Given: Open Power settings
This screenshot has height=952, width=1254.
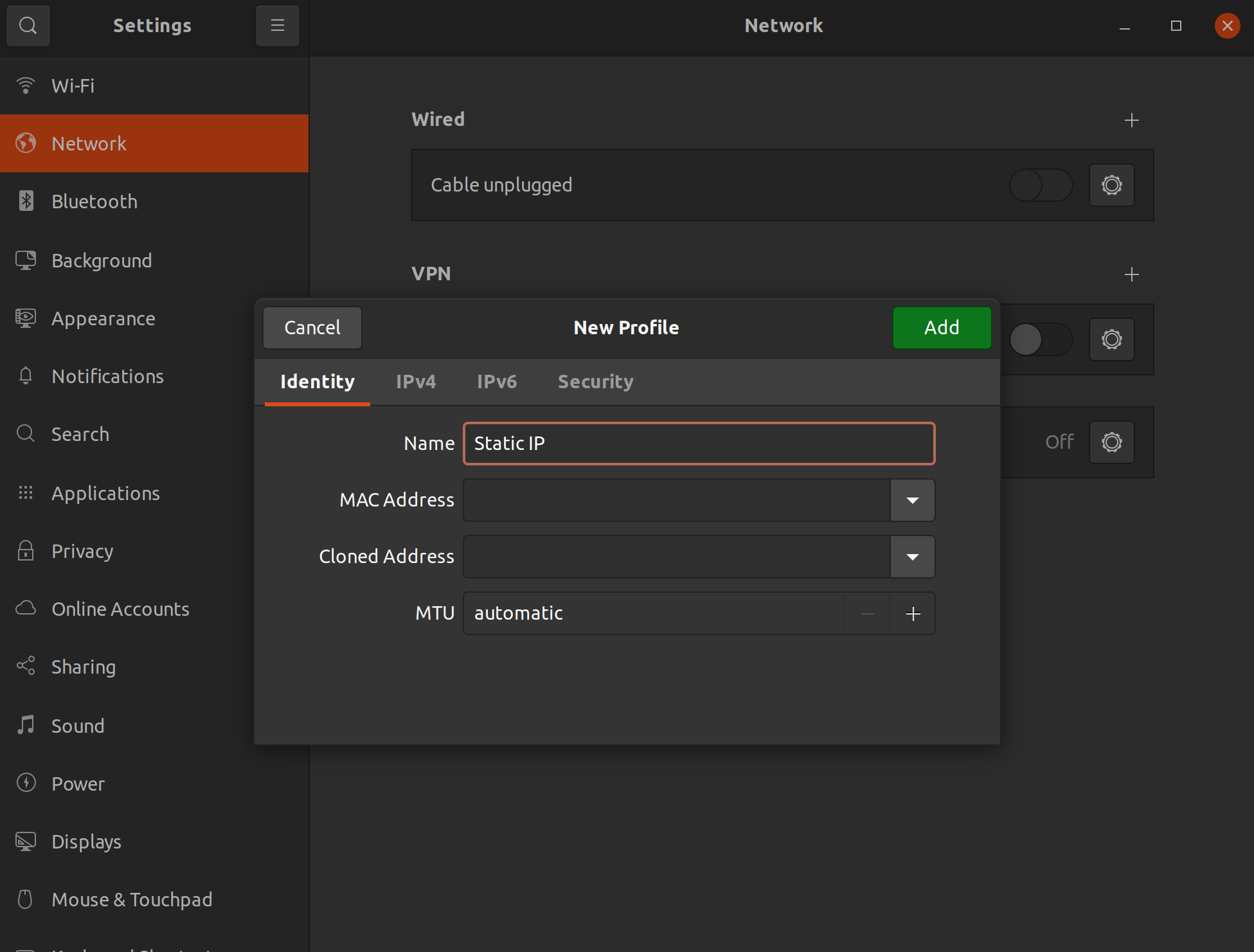Looking at the screenshot, I should (x=154, y=784).
